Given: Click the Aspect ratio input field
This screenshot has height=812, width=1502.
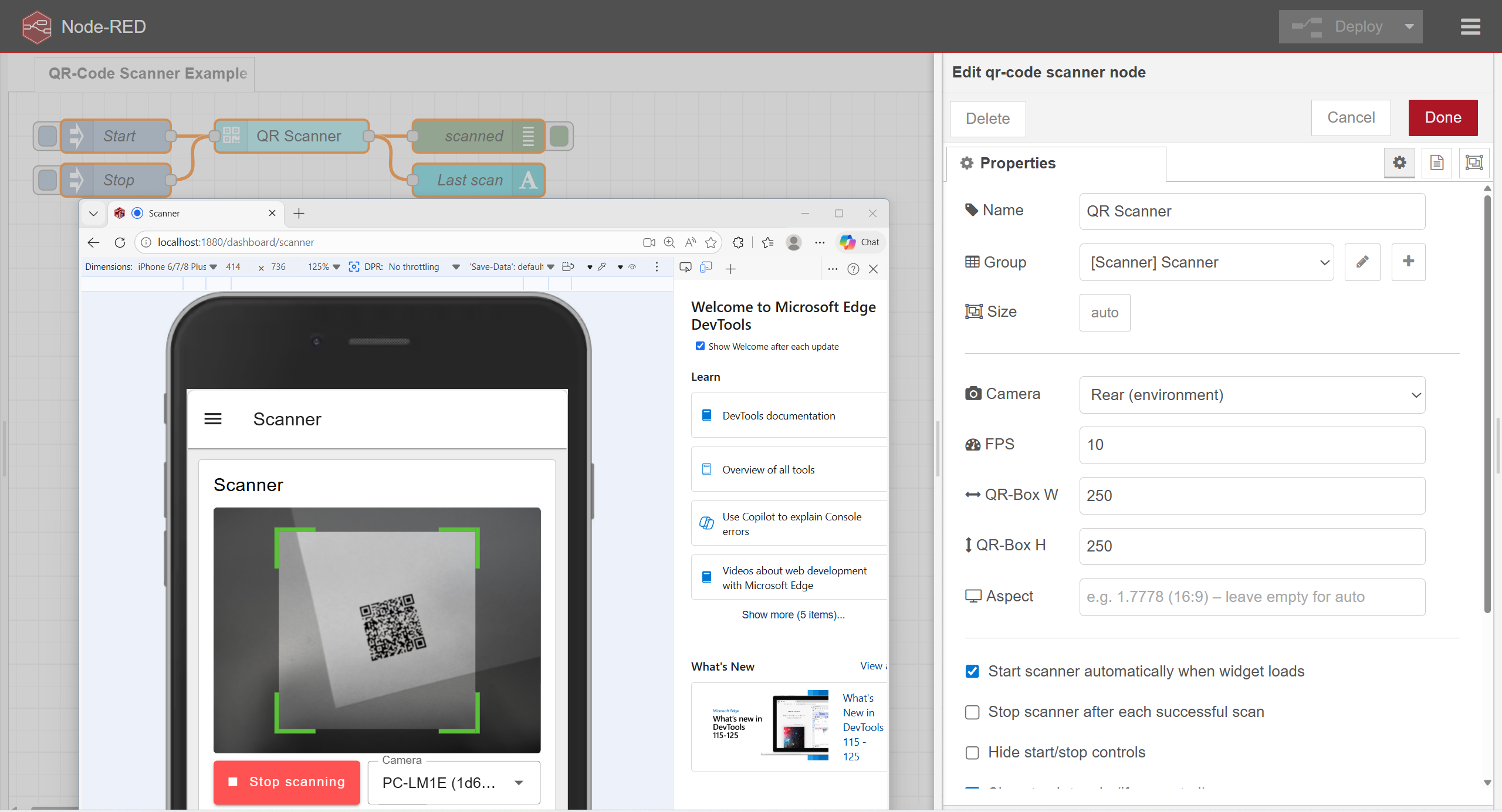Looking at the screenshot, I should (x=1252, y=597).
